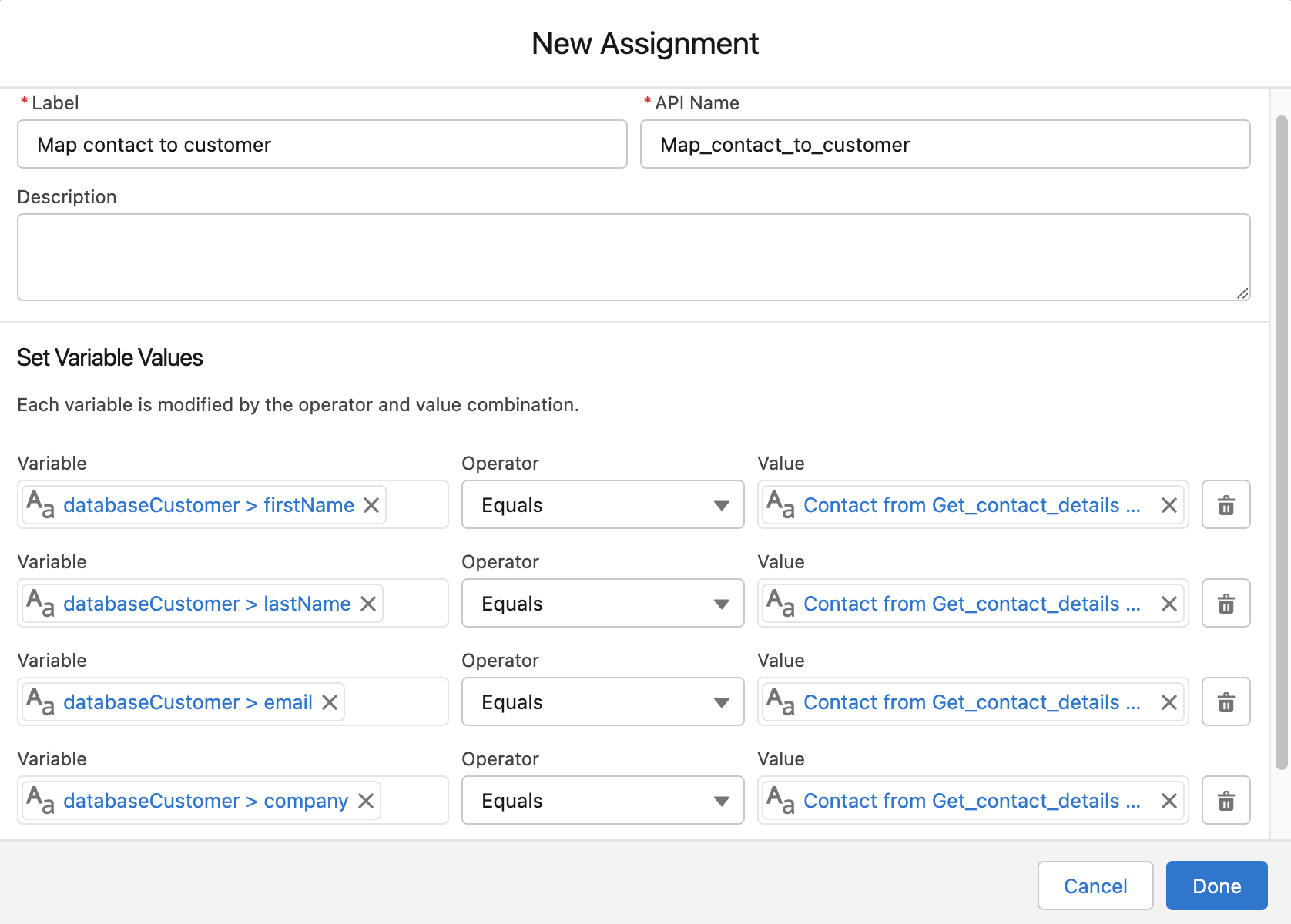Delete the email assignment row with trash icon
1291x924 pixels.
(x=1226, y=701)
